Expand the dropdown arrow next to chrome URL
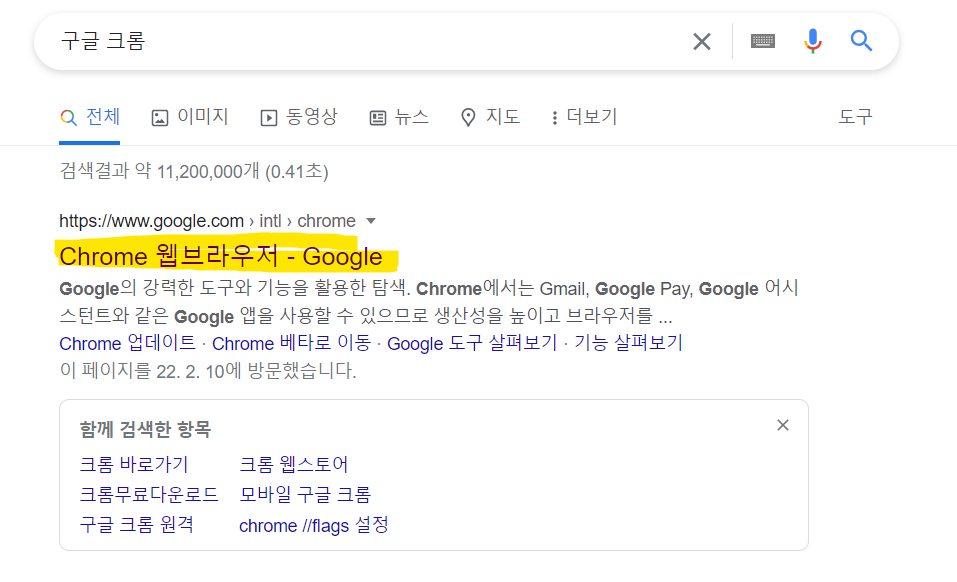 [x=370, y=221]
